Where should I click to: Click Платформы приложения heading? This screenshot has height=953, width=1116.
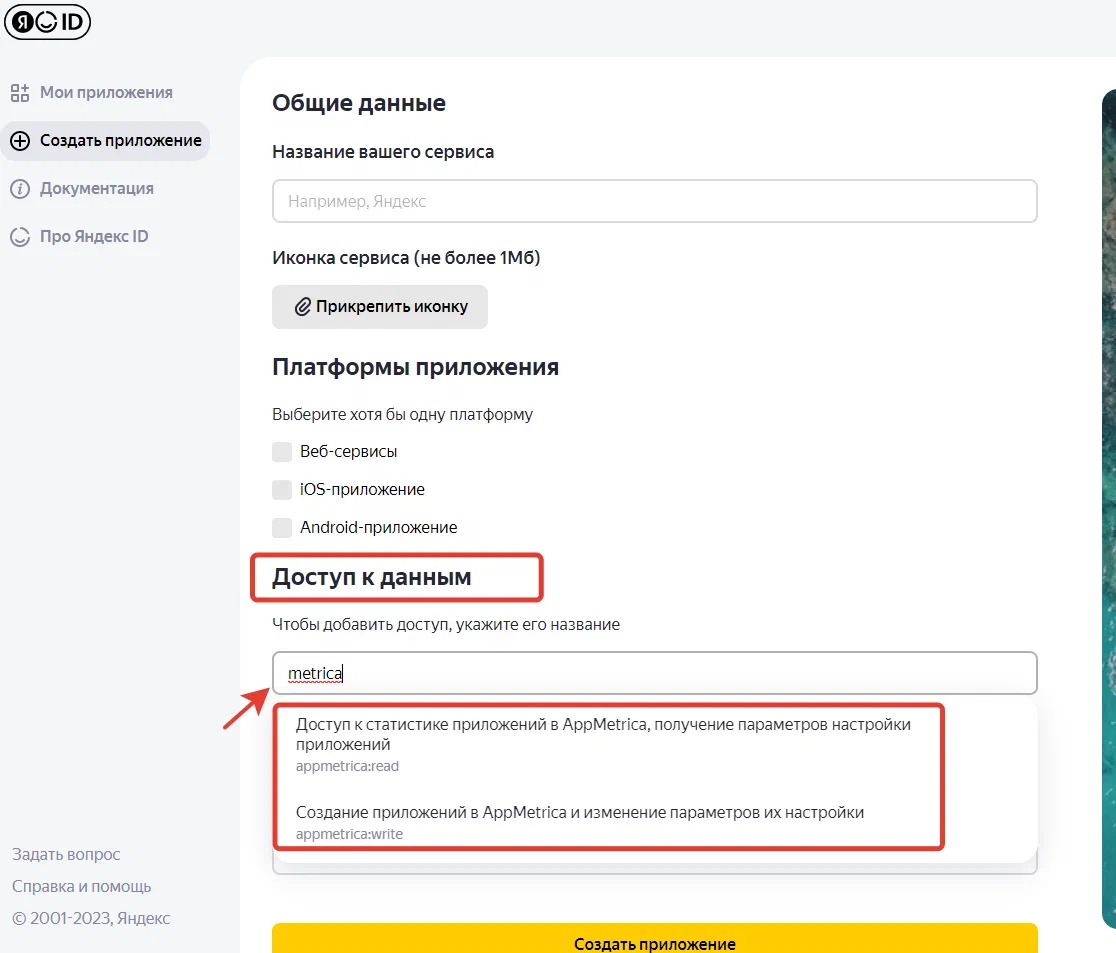click(416, 367)
